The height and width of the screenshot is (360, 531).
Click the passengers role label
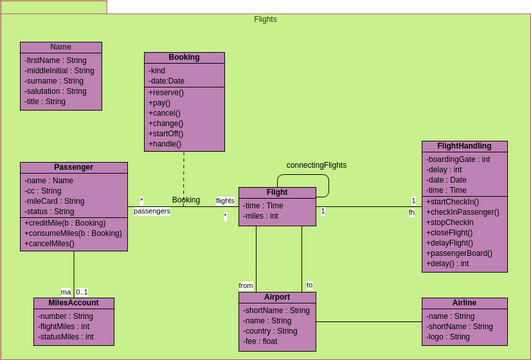point(152,211)
